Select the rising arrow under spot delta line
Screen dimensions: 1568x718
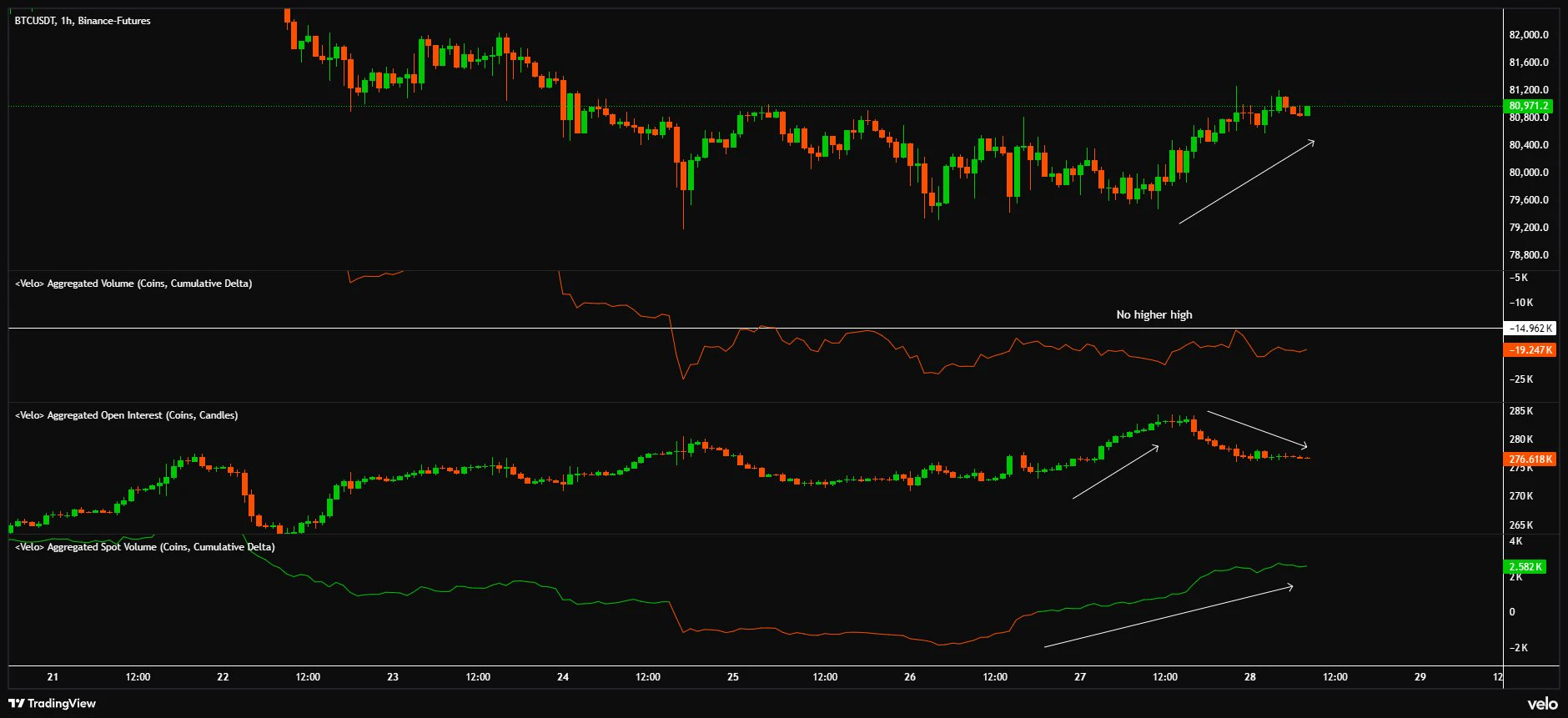pos(1168,615)
